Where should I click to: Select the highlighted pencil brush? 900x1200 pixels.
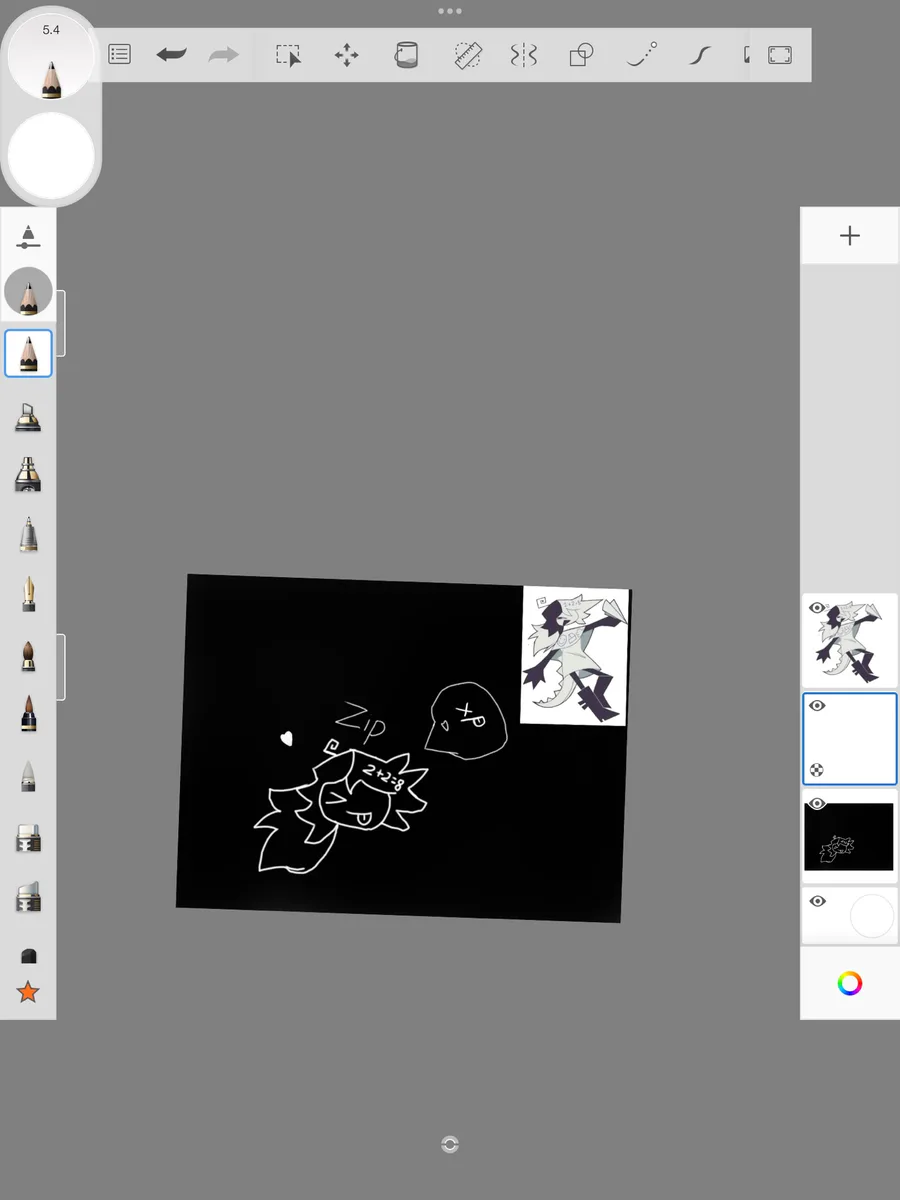pyautogui.click(x=28, y=353)
